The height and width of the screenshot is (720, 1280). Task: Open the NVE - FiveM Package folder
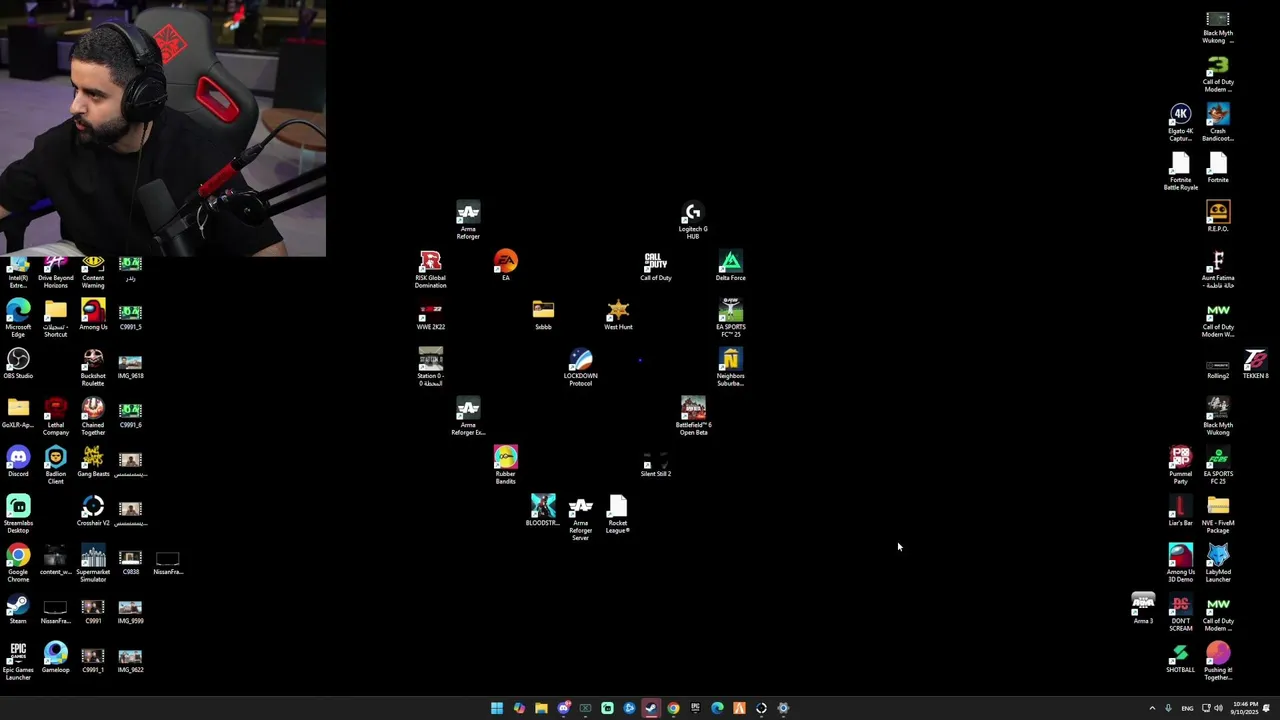pos(1218,514)
